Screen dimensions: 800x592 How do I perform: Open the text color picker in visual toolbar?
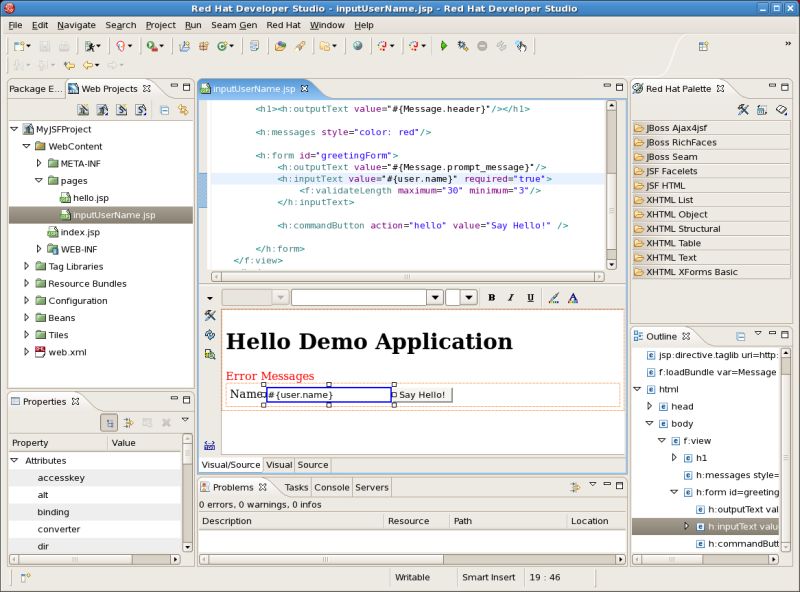(x=573, y=297)
